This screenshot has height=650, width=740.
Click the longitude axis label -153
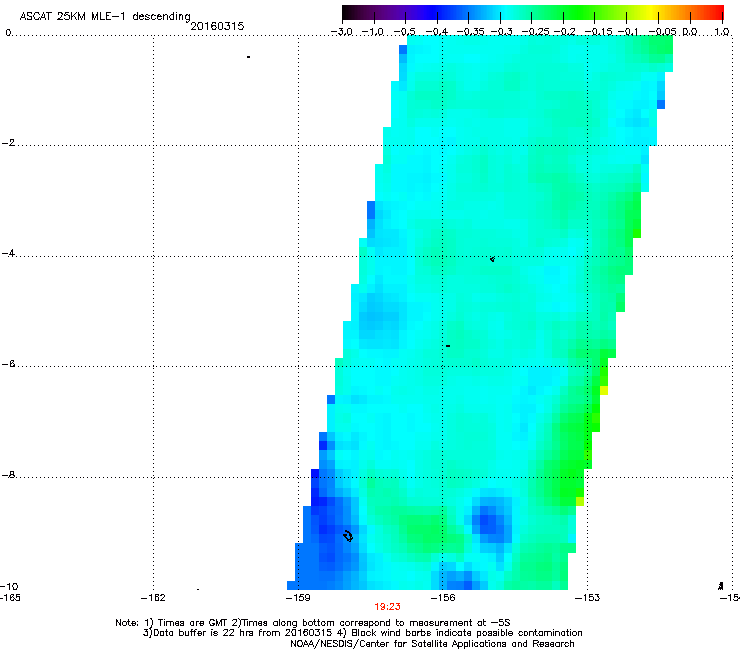click(588, 598)
